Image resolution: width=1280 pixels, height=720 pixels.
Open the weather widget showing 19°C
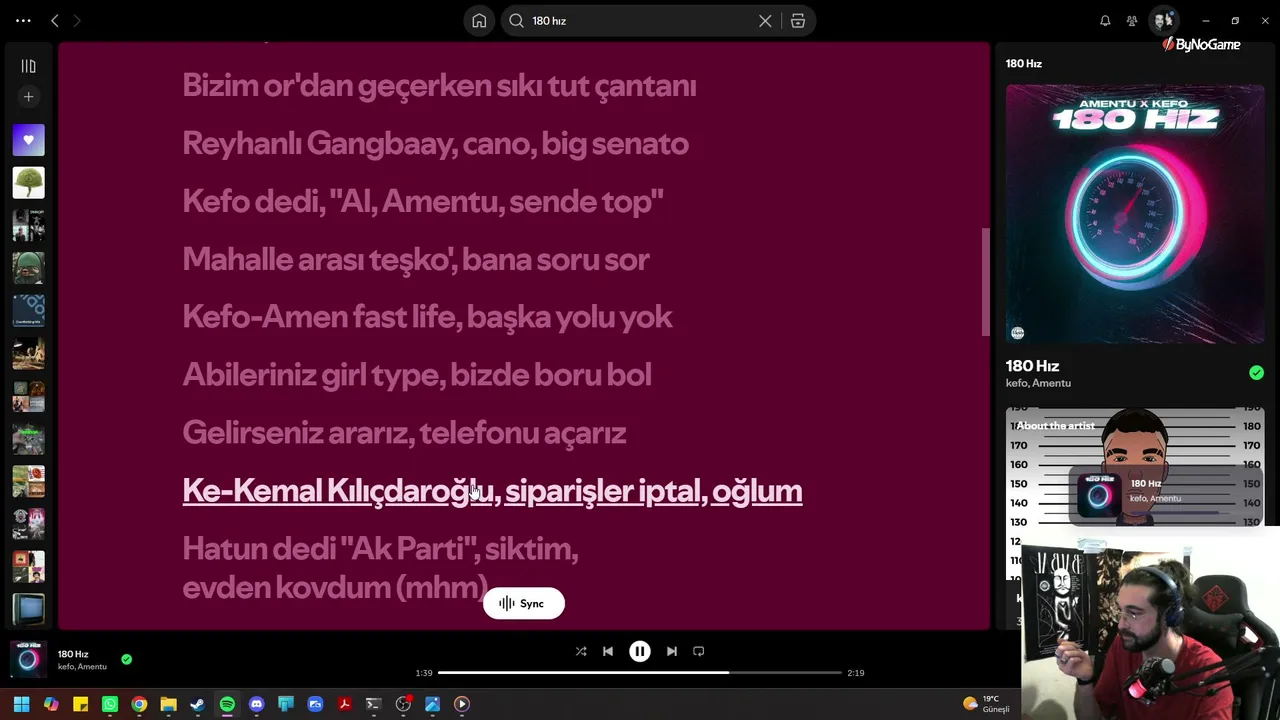[986, 704]
